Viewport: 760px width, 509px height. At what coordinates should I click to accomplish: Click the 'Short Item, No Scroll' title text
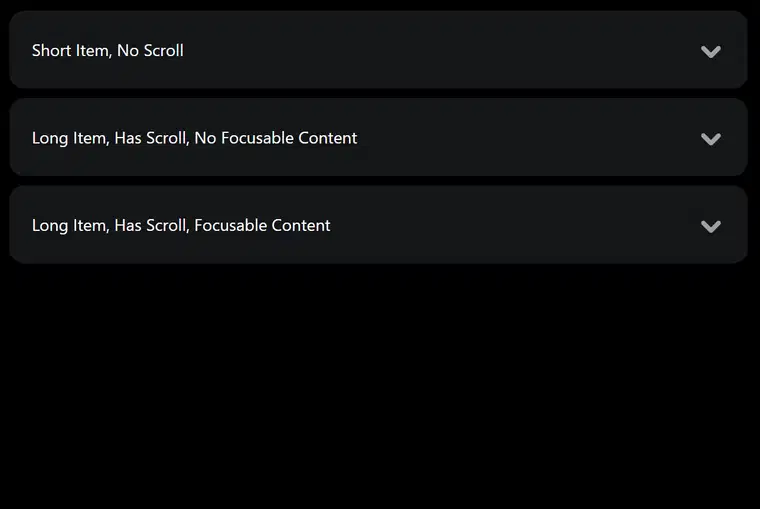point(108,50)
